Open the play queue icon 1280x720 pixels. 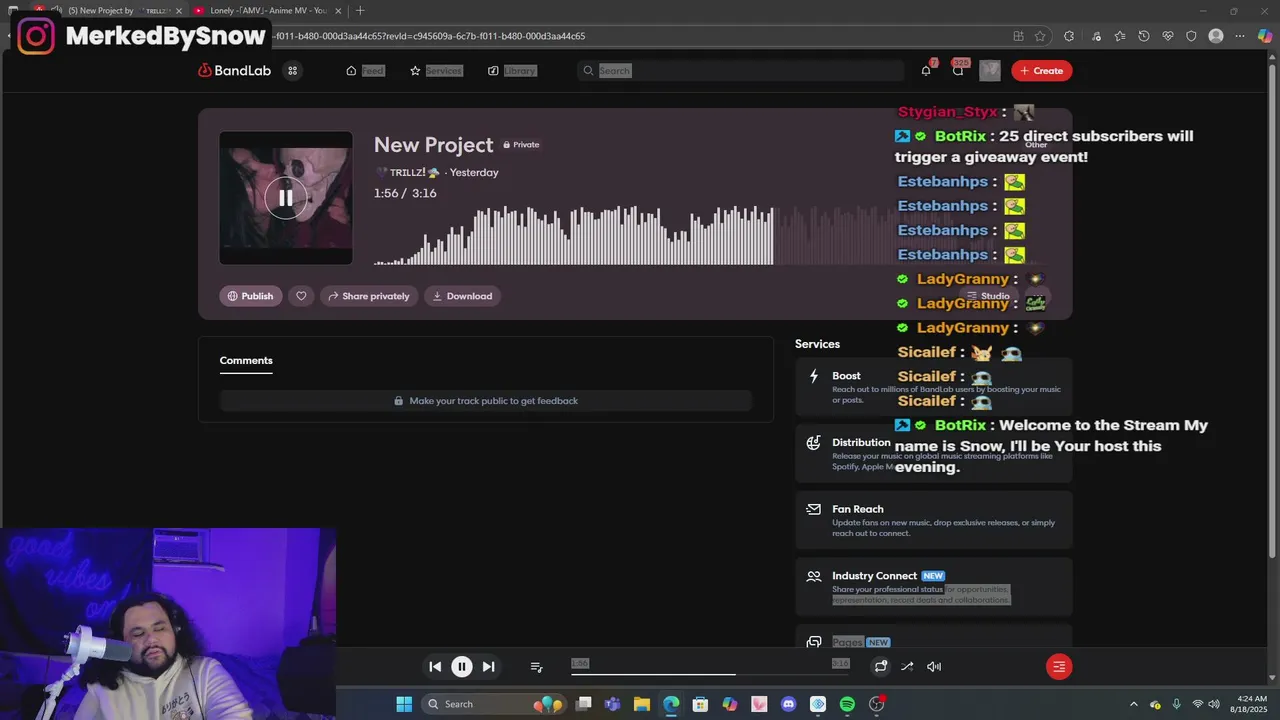coord(536,667)
